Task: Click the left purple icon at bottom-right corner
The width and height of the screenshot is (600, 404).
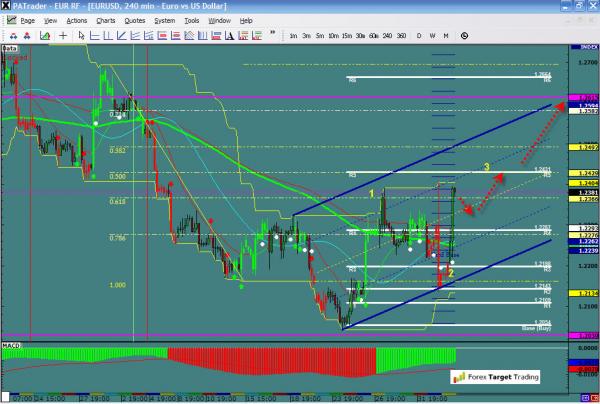Action: [x=585, y=398]
